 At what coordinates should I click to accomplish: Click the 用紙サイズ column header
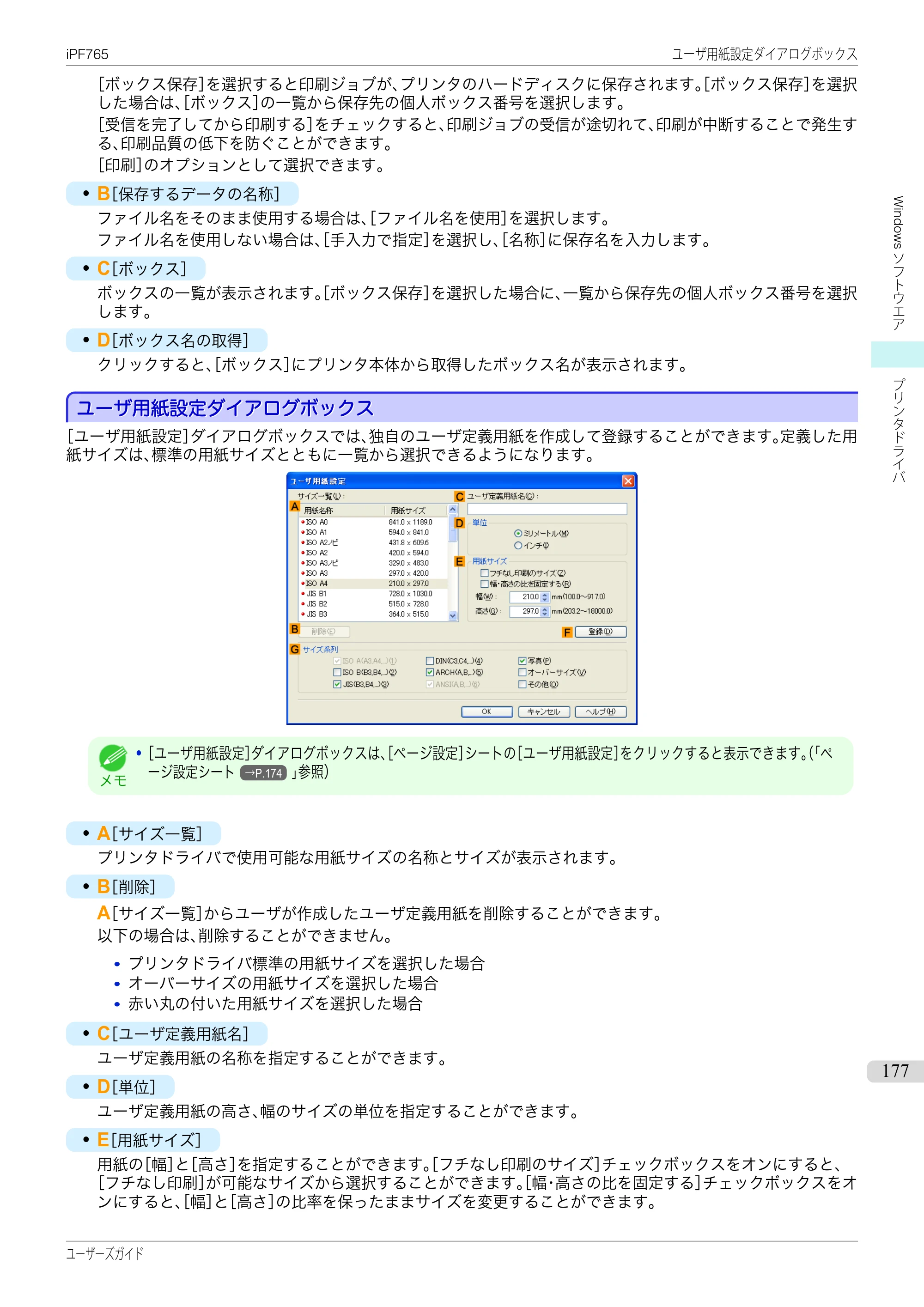pyautogui.click(x=416, y=510)
